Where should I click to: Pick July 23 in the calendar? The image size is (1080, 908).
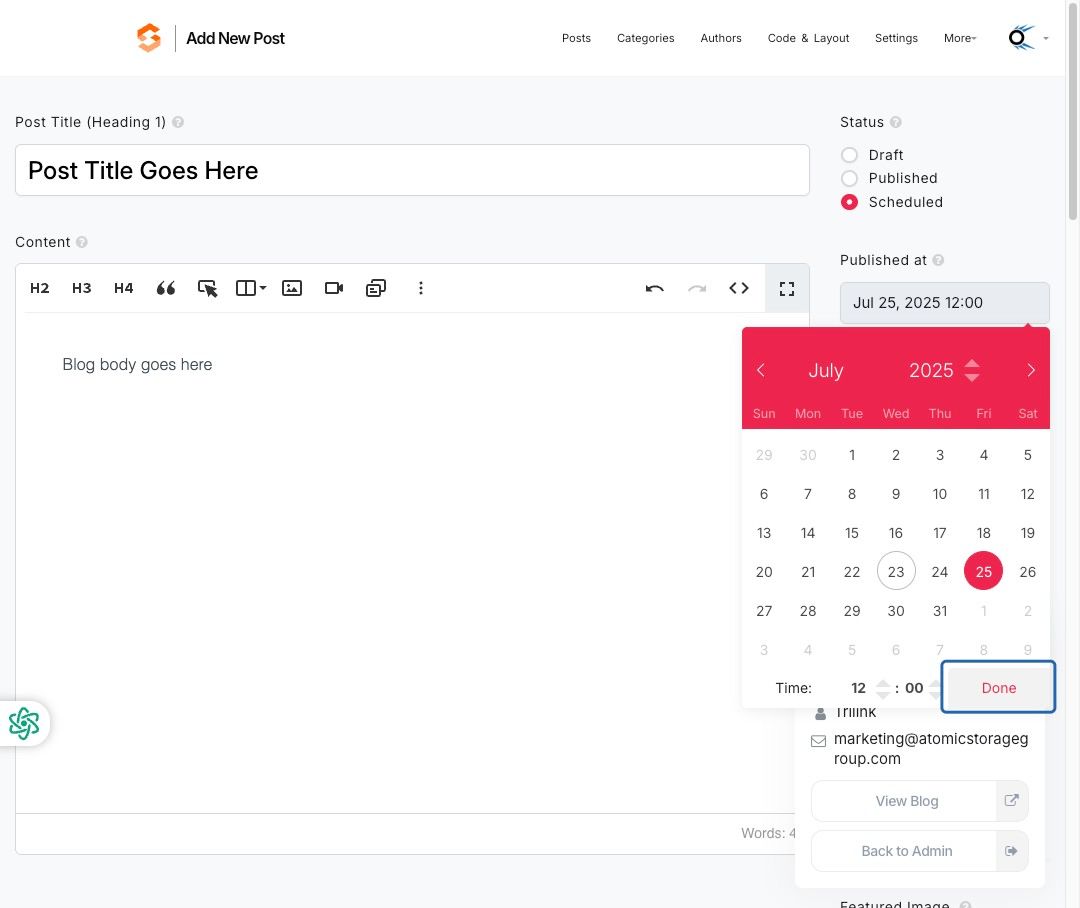tap(895, 571)
